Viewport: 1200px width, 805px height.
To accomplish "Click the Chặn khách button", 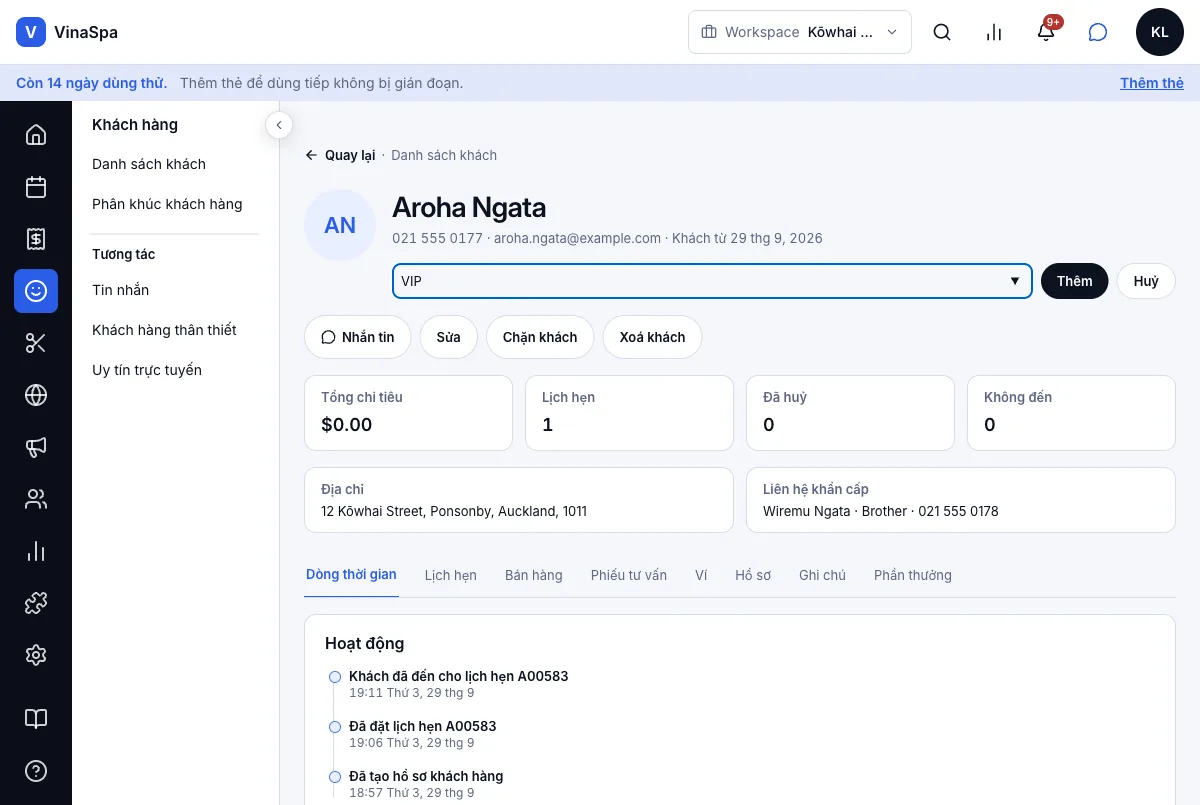I will [x=540, y=337].
